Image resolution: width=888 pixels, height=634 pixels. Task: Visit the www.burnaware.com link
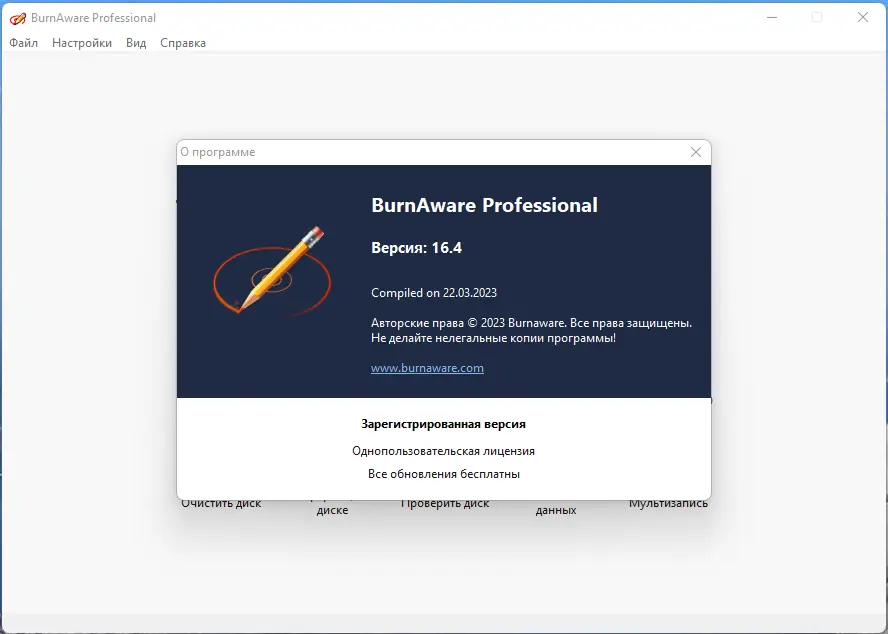(427, 368)
